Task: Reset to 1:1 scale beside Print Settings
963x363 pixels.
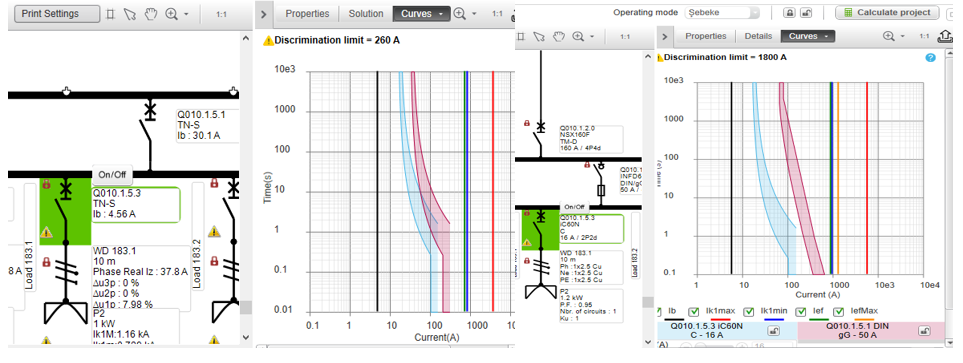Action: [221, 14]
